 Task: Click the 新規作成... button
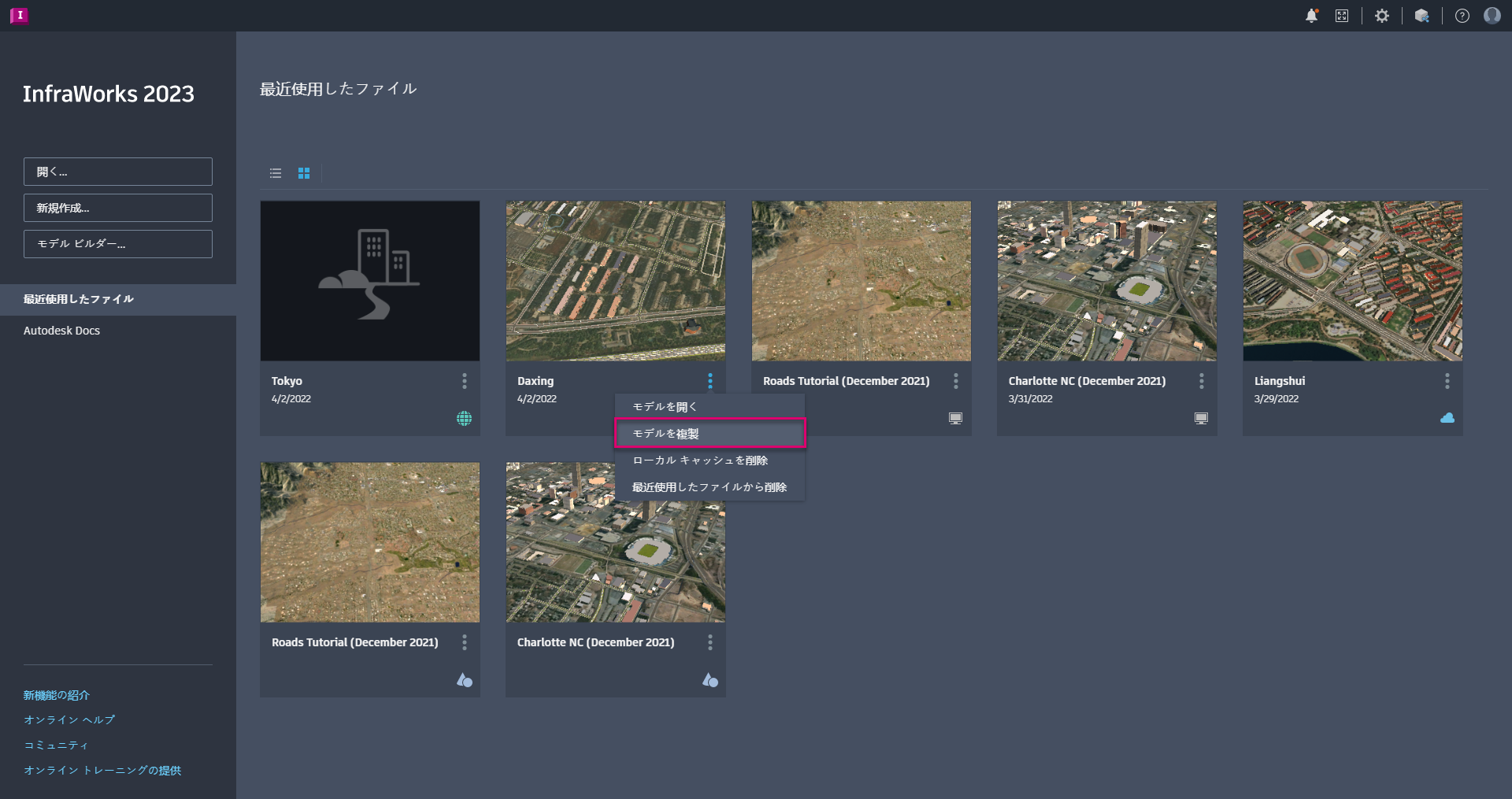(x=118, y=208)
